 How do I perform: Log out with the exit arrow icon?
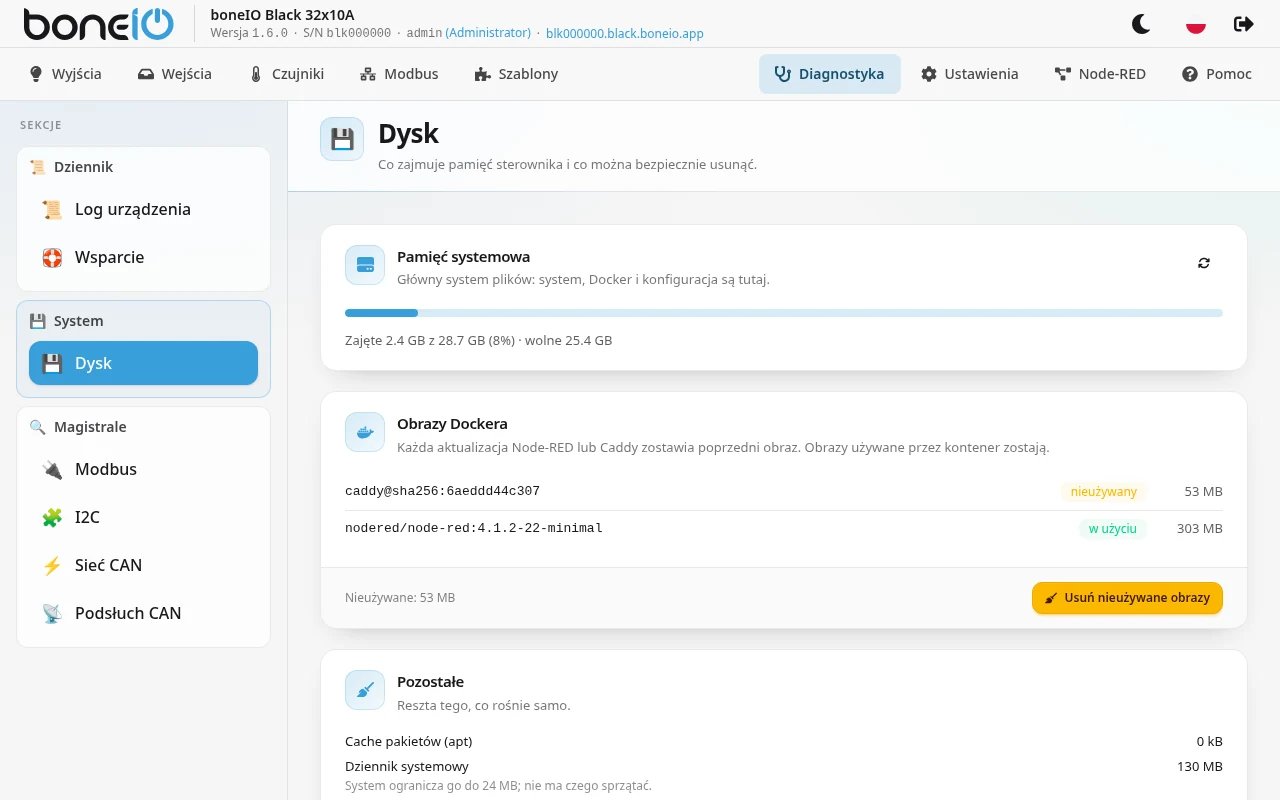pos(1244,24)
